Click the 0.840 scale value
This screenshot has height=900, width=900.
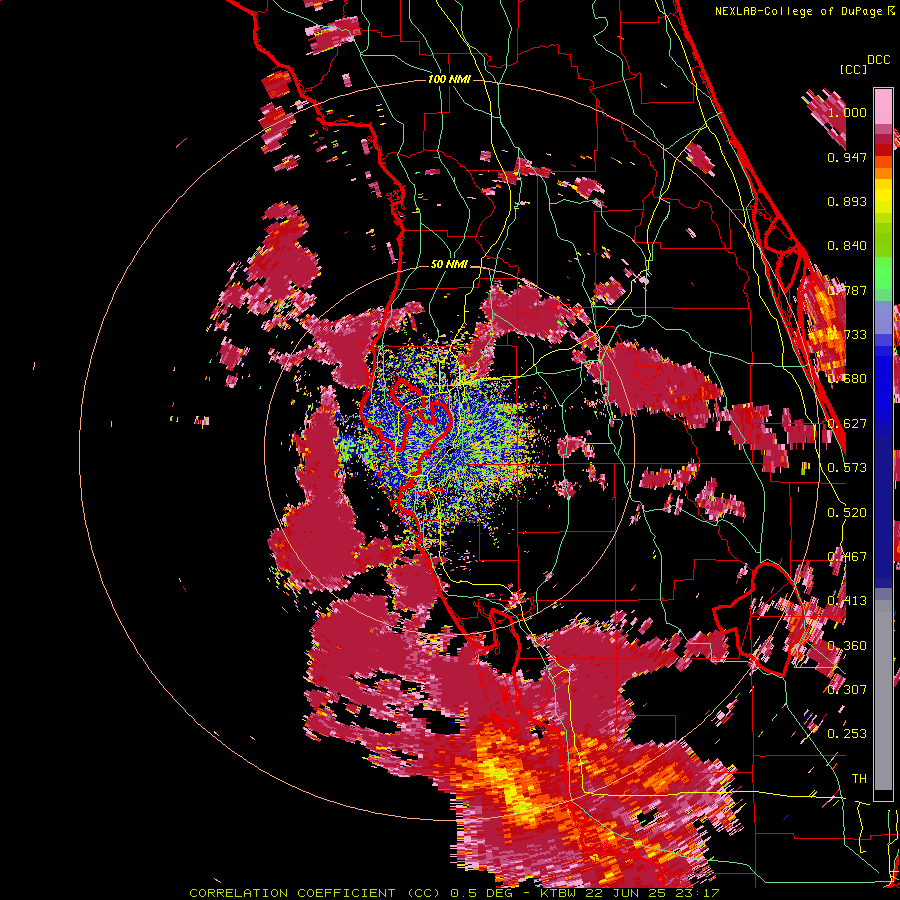coord(847,246)
